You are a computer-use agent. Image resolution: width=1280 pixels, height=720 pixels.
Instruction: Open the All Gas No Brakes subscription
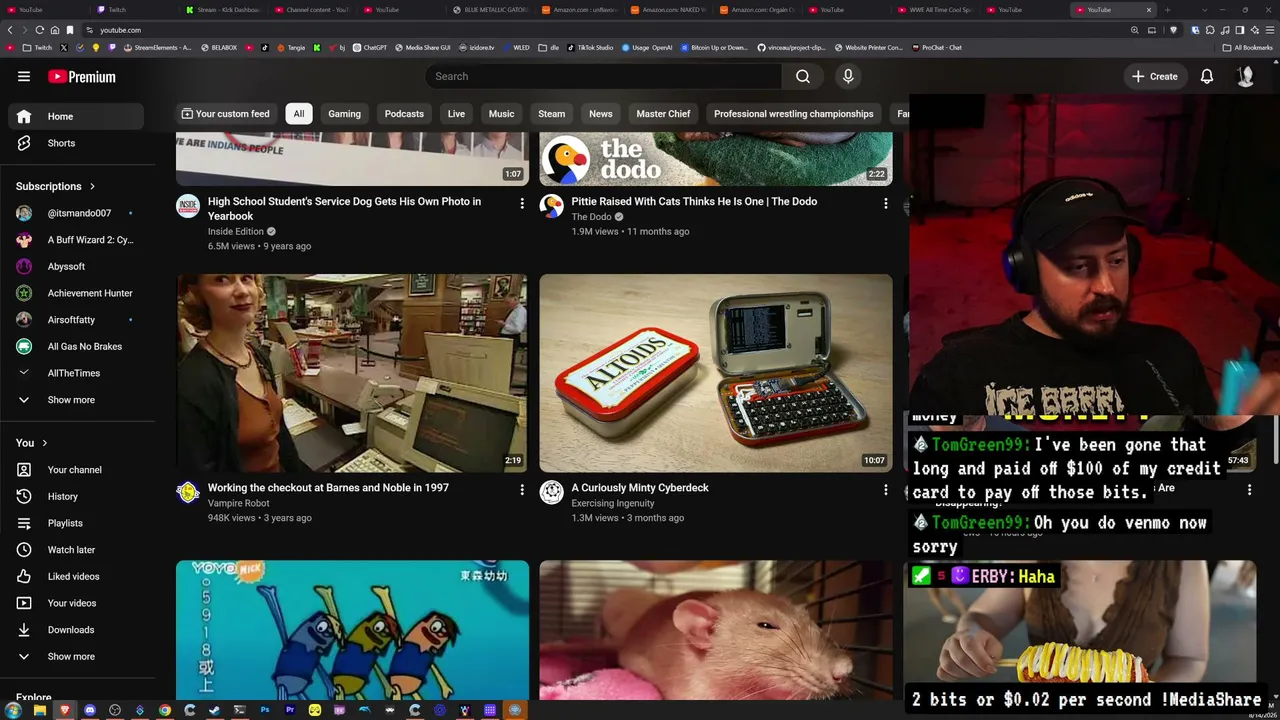pyautogui.click(x=76, y=346)
